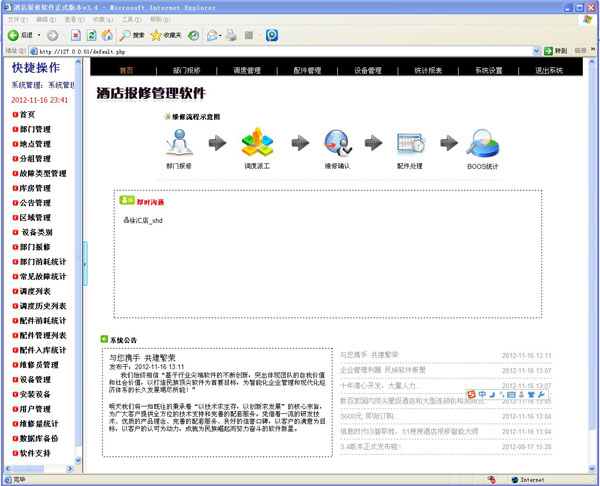This screenshot has width=600, height=486.
Task: Open 数据库备份 in the sidebar
Action: [39, 439]
